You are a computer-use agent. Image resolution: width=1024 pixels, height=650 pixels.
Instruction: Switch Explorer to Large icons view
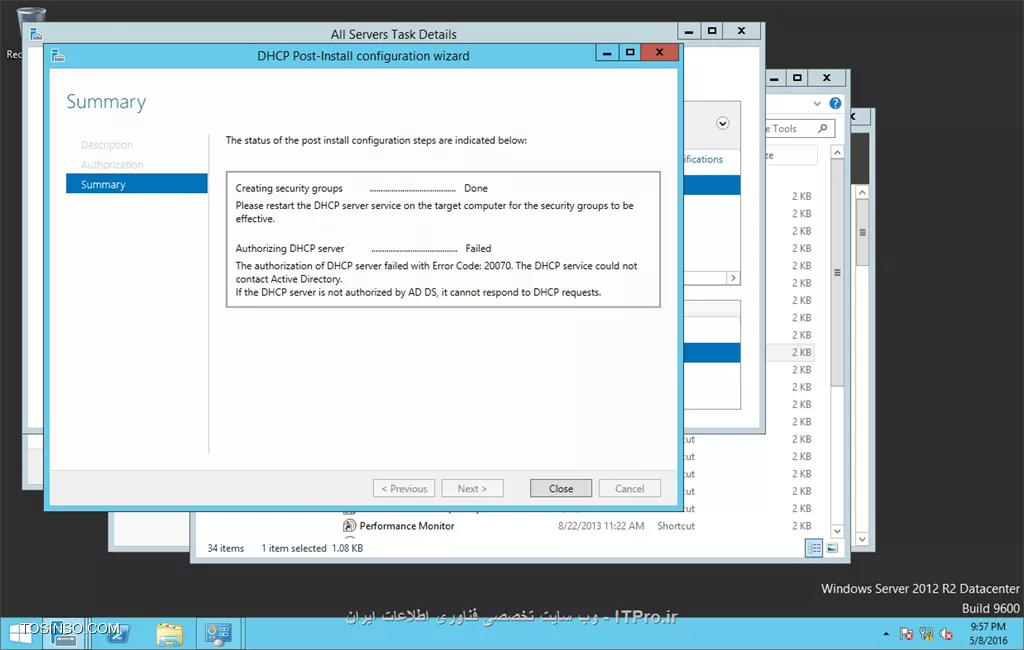pyautogui.click(x=832, y=548)
